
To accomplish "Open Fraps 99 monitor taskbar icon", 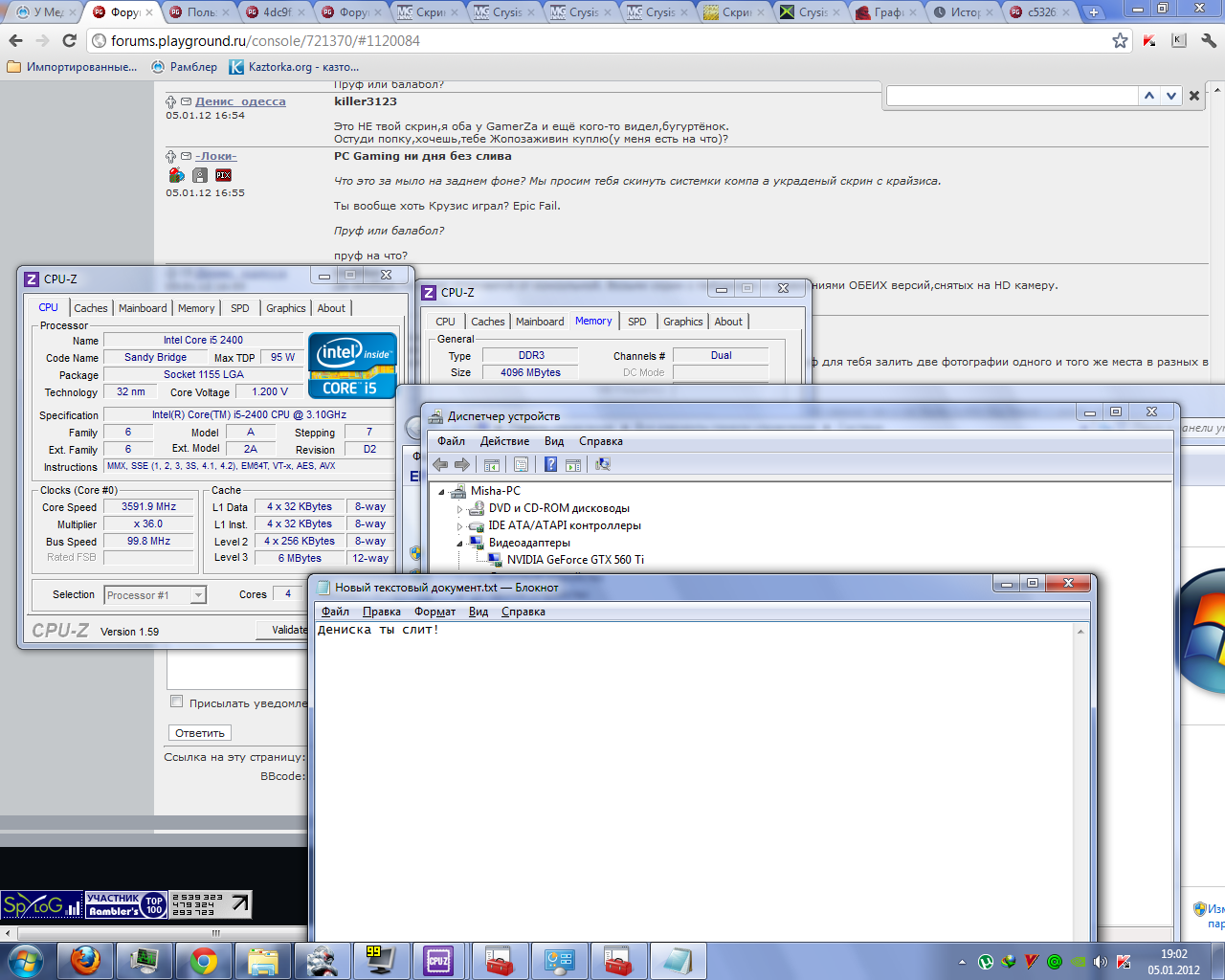I will (x=380, y=961).
